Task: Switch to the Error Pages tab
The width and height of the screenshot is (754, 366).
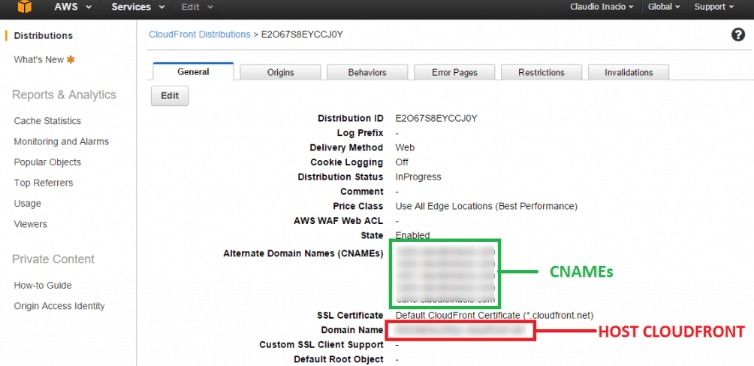Action: (454, 72)
